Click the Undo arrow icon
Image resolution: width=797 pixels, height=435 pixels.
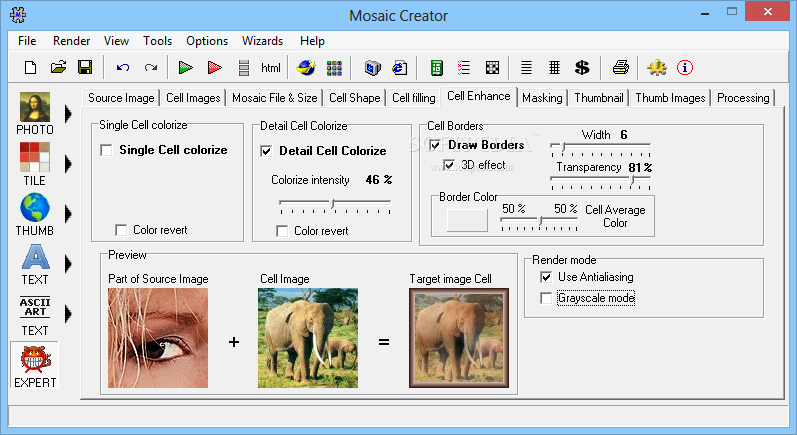(x=123, y=67)
